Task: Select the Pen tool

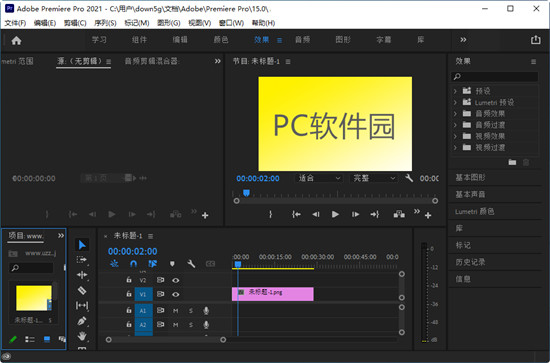Action: click(82, 321)
